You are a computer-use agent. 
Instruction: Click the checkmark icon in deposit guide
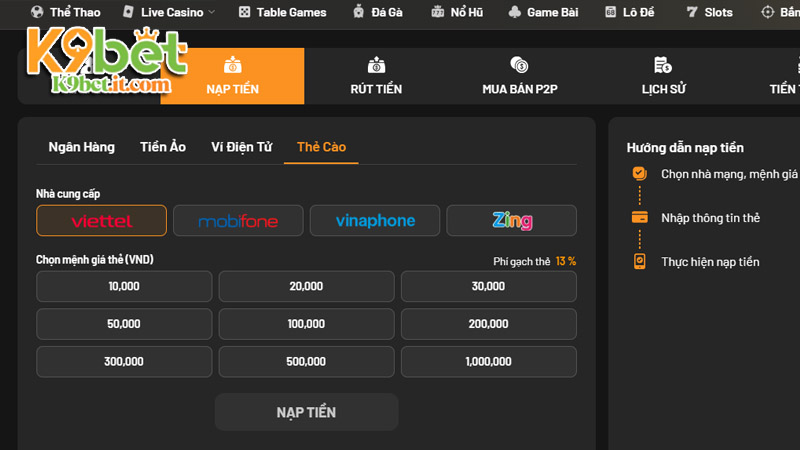(639, 173)
